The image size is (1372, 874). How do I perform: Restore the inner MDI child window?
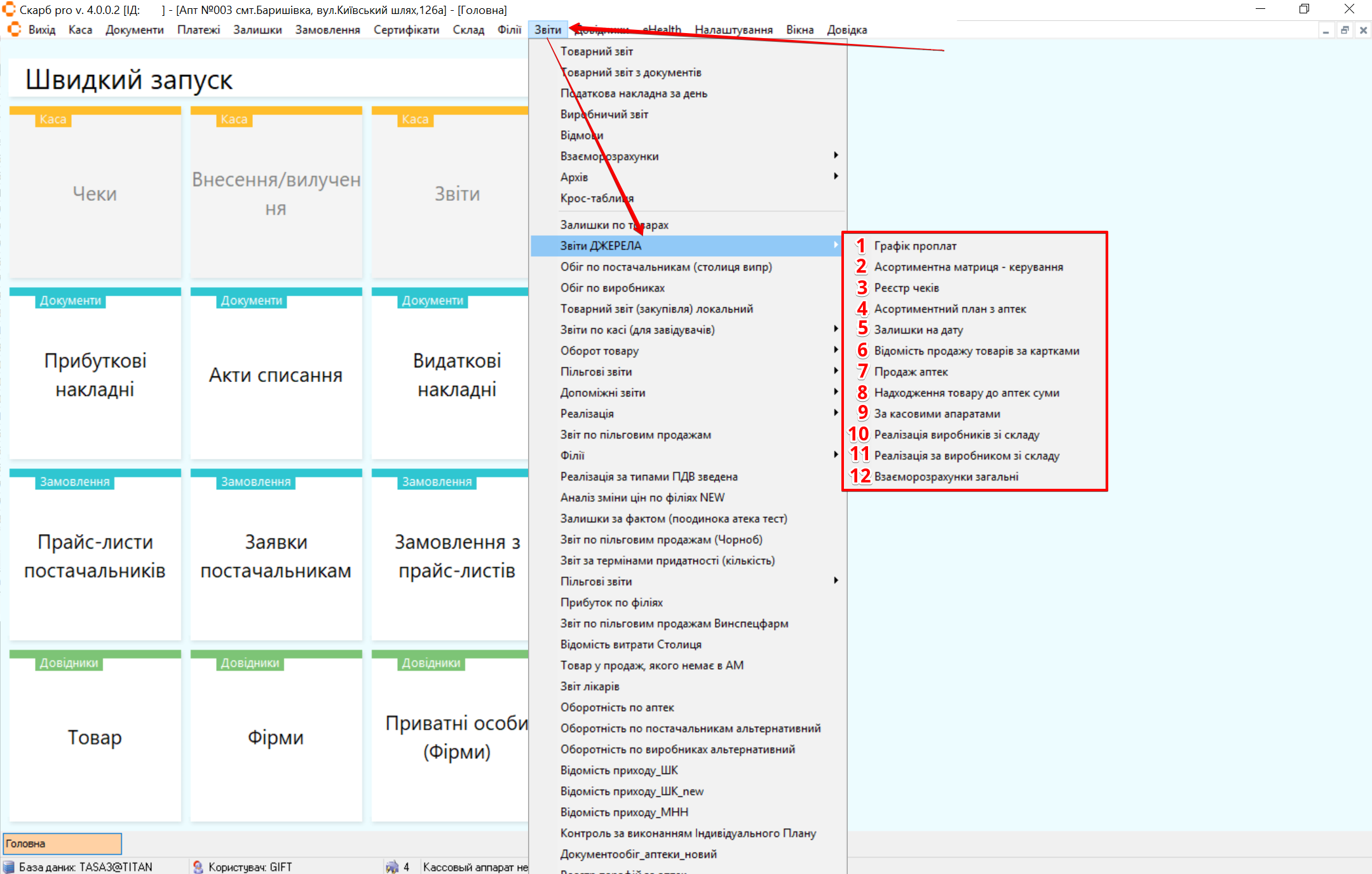[x=1345, y=30]
